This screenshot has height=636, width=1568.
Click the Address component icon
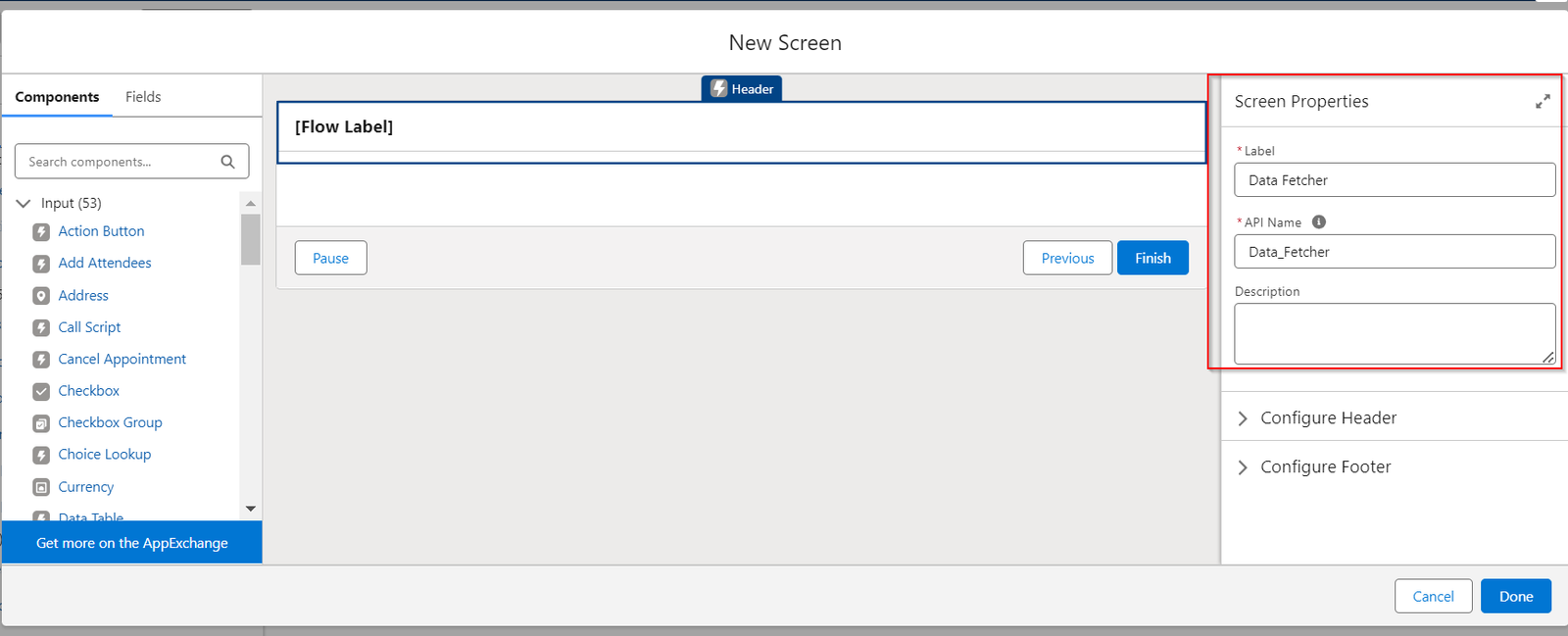click(41, 296)
